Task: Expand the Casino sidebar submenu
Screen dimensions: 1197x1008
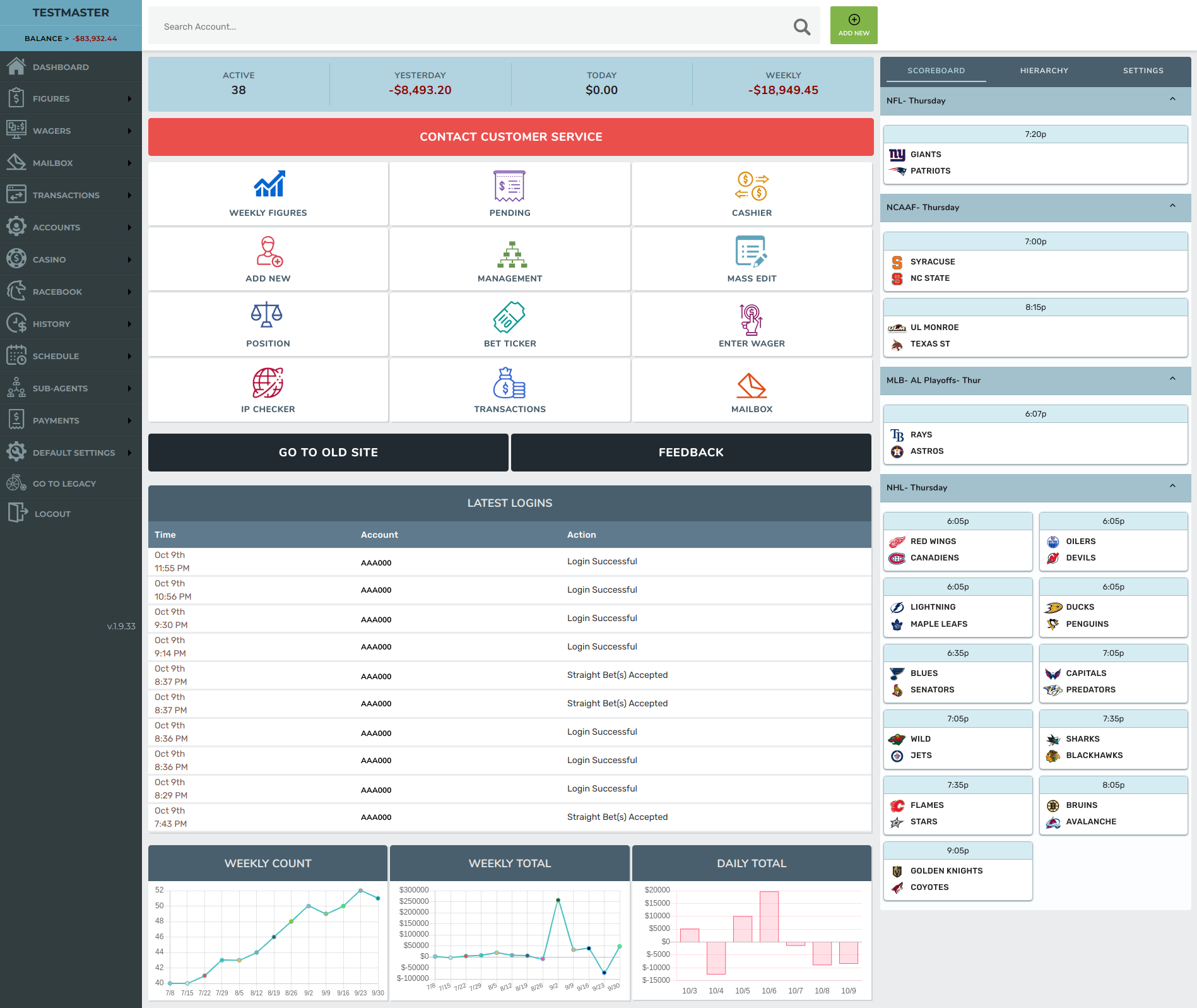Action: tap(129, 259)
